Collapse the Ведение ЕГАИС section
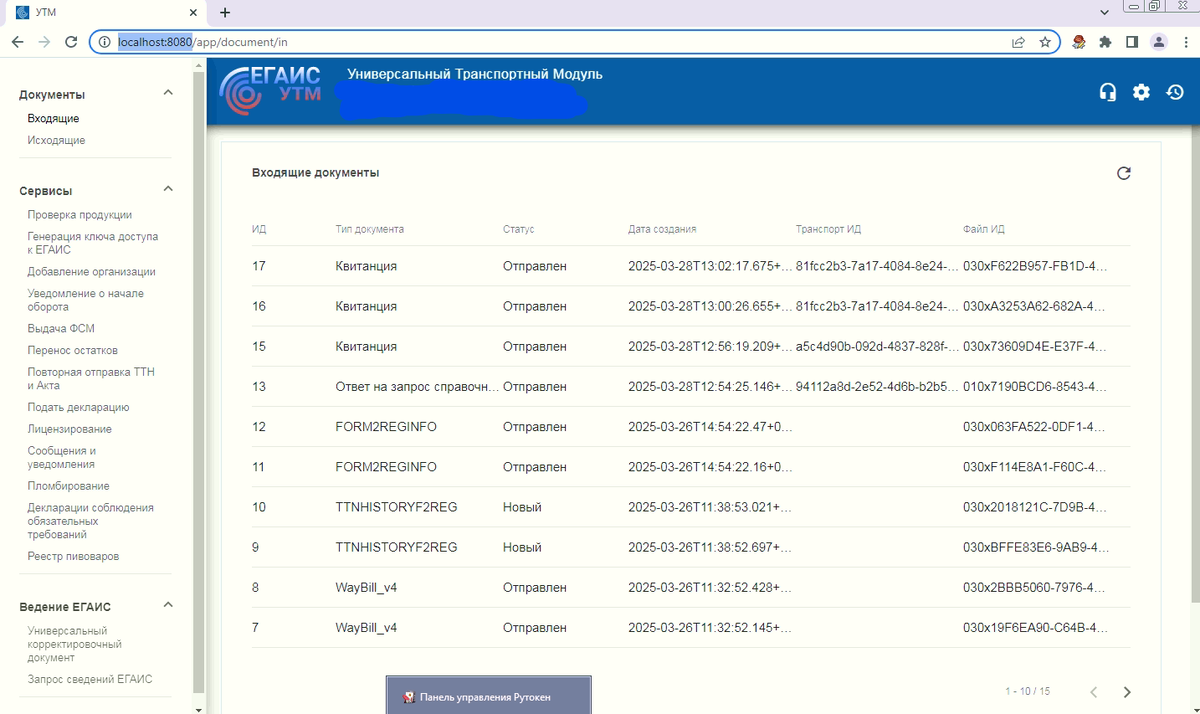The image size is (1200, 714). tap(168, 605)
